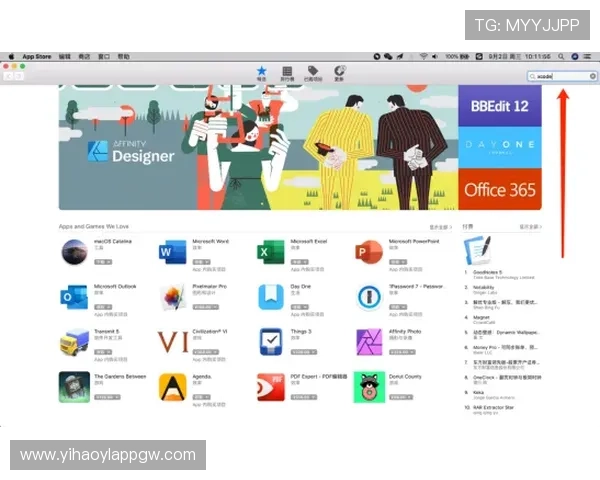Switch to the Top Charts toolbar tab
600x480 pixels.
(x=287, y=72)
